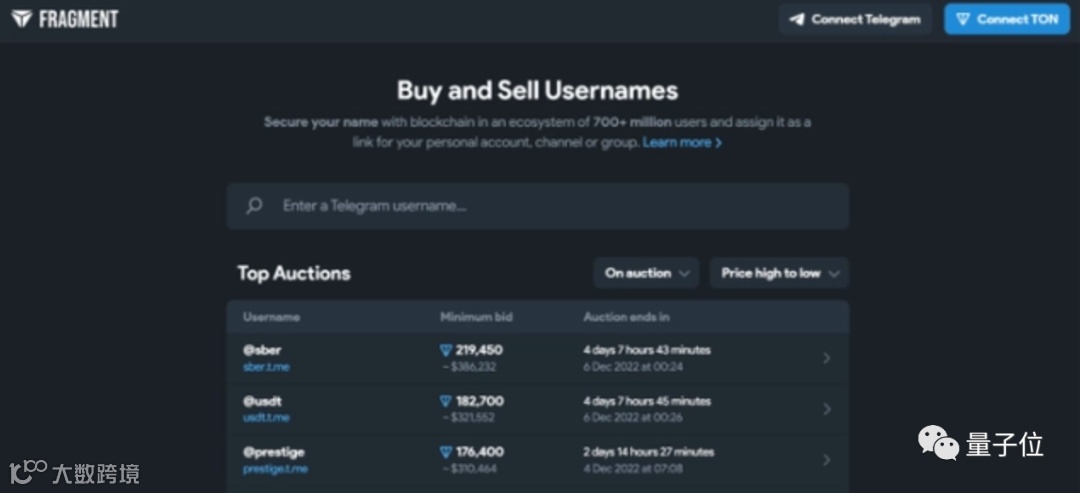Focus the Telegram username search field

pos(537,206)
